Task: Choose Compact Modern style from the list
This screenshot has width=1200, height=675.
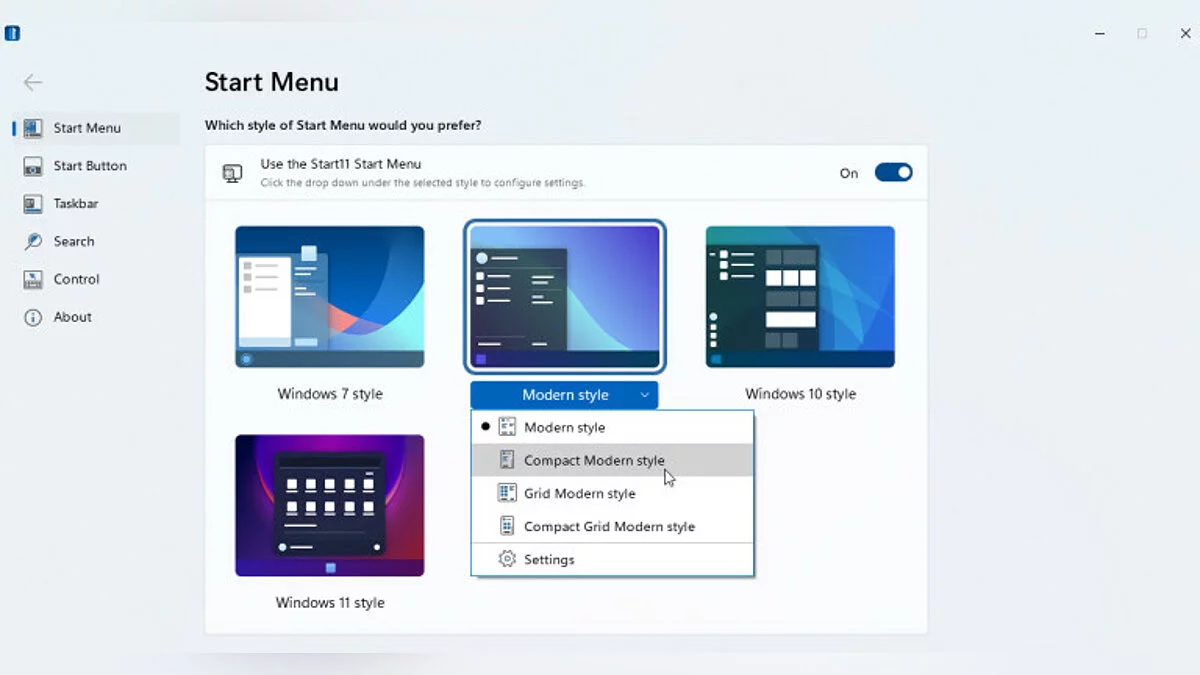Action: click(612, 460)
